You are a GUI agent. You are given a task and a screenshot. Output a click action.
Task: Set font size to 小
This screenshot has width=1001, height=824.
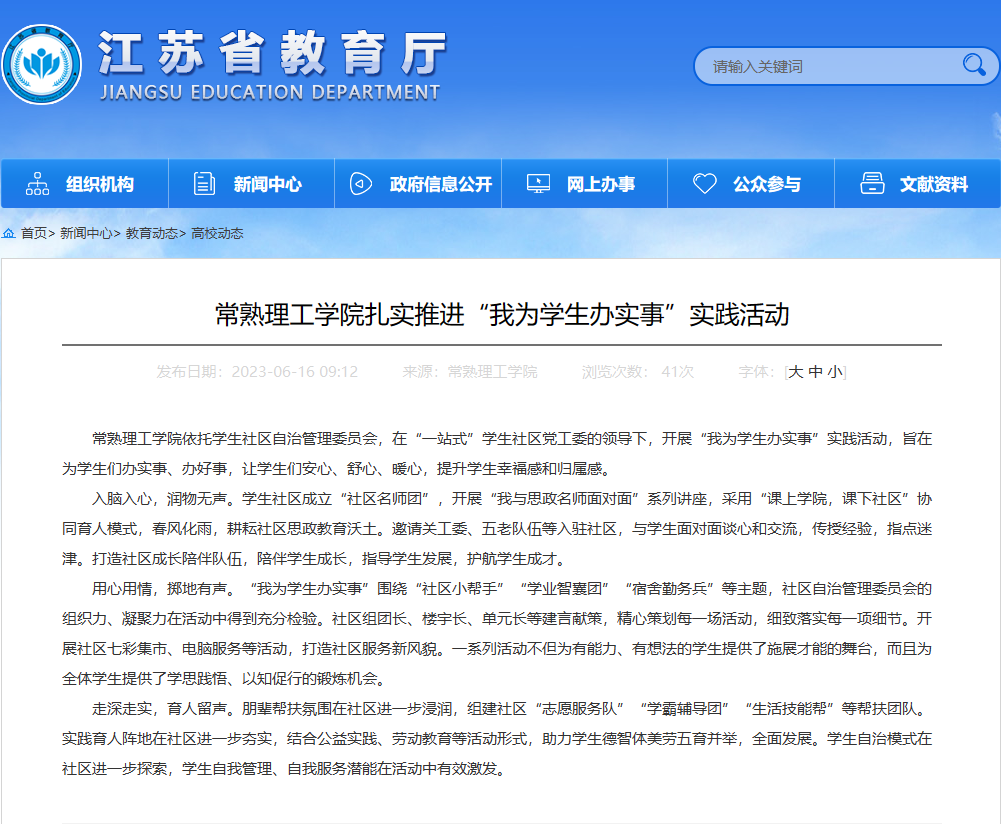(835, 372)
